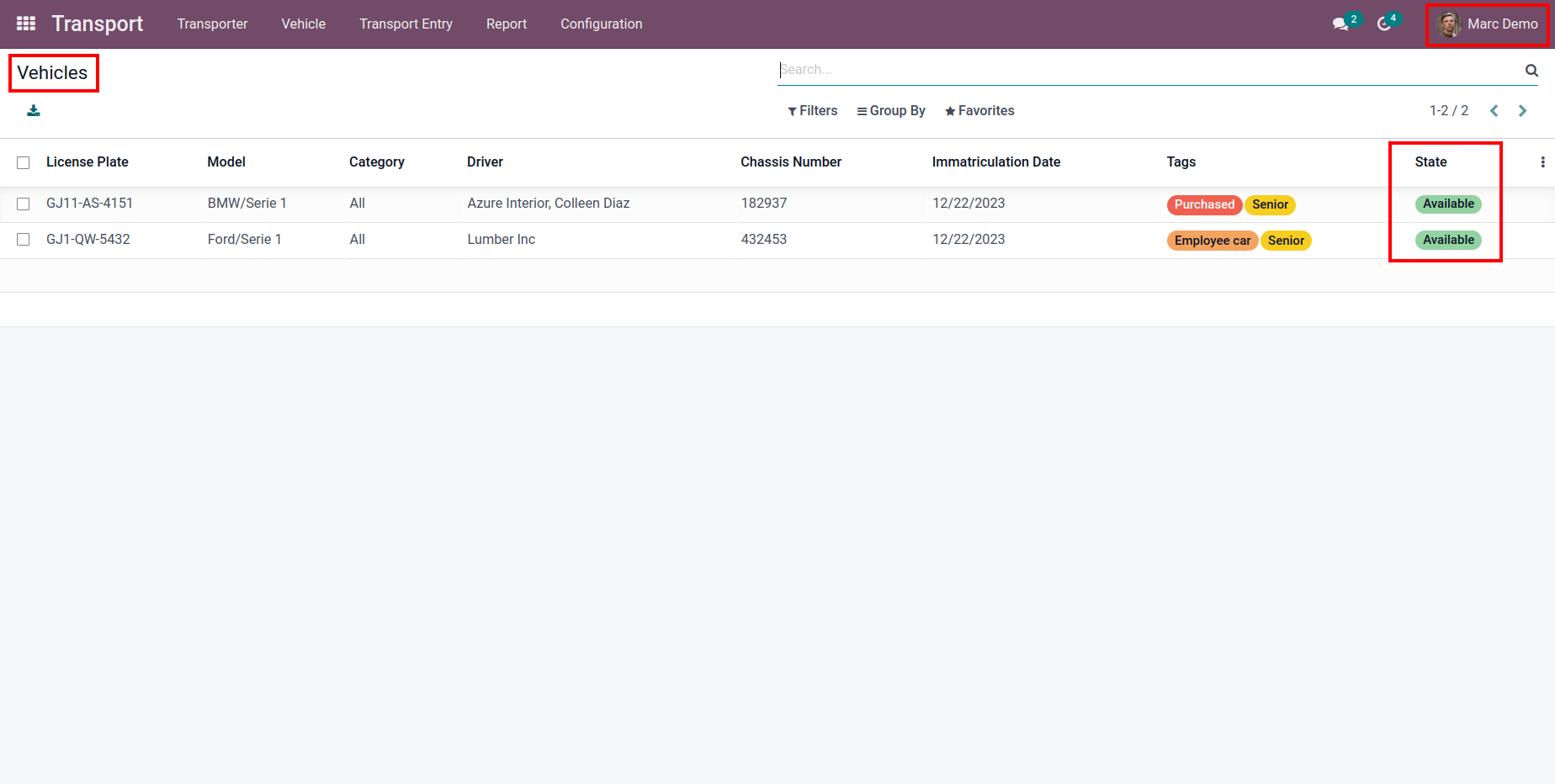Check the GJ1-QW-5432 row checkbox
1555x784 pixels.
point(24,240)
